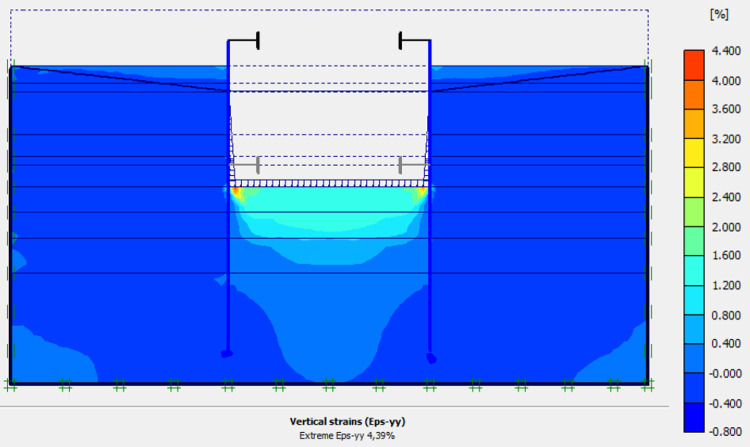Select the black top-right anchor symbol
The image size is (750, 447).
pyautogui.click(x=414, y=41)
